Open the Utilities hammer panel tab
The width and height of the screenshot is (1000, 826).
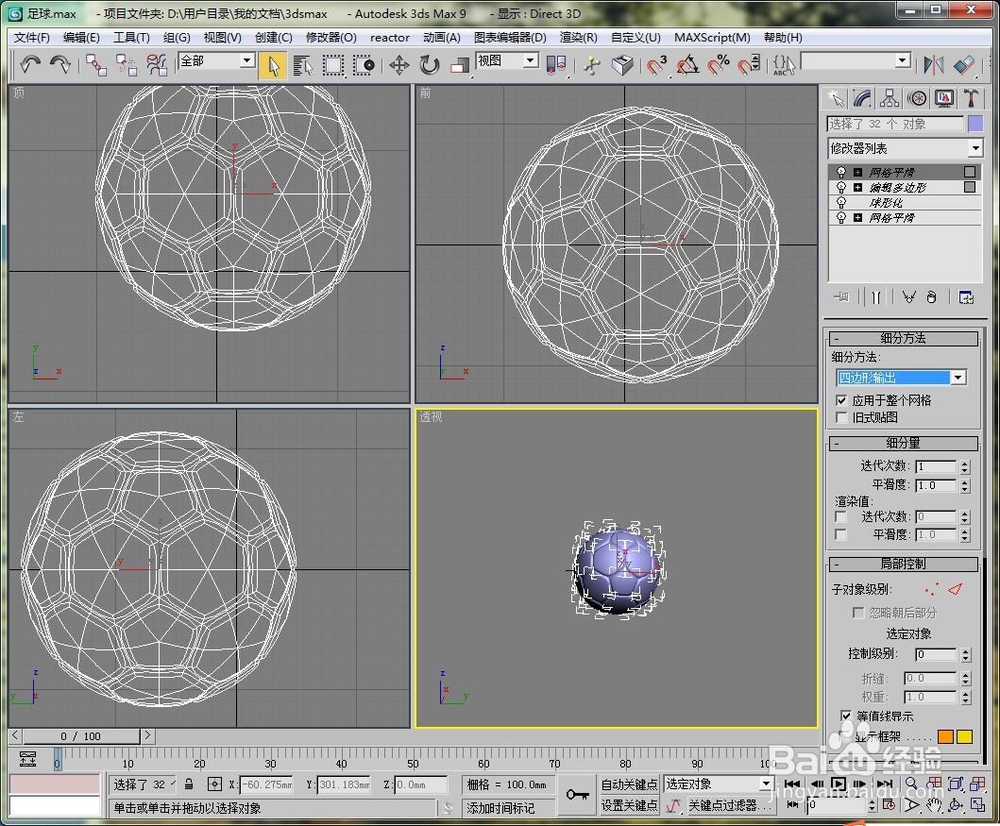tap(971, 99)
